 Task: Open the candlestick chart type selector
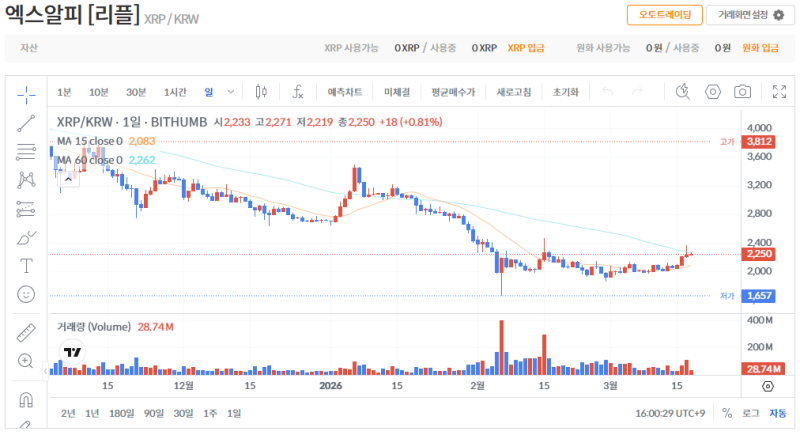pyautogui.click(x=261, y=92)
